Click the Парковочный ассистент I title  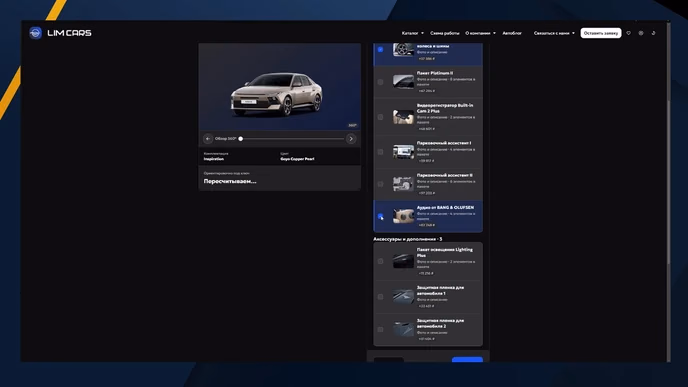click(x=444, y=143)
